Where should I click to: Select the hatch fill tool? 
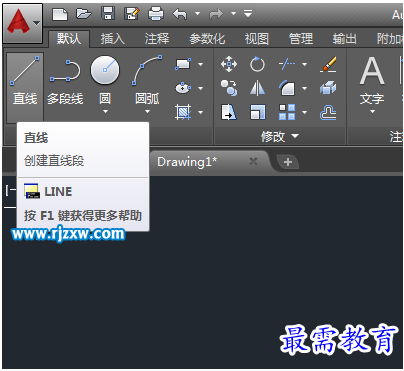coord(183,112)
